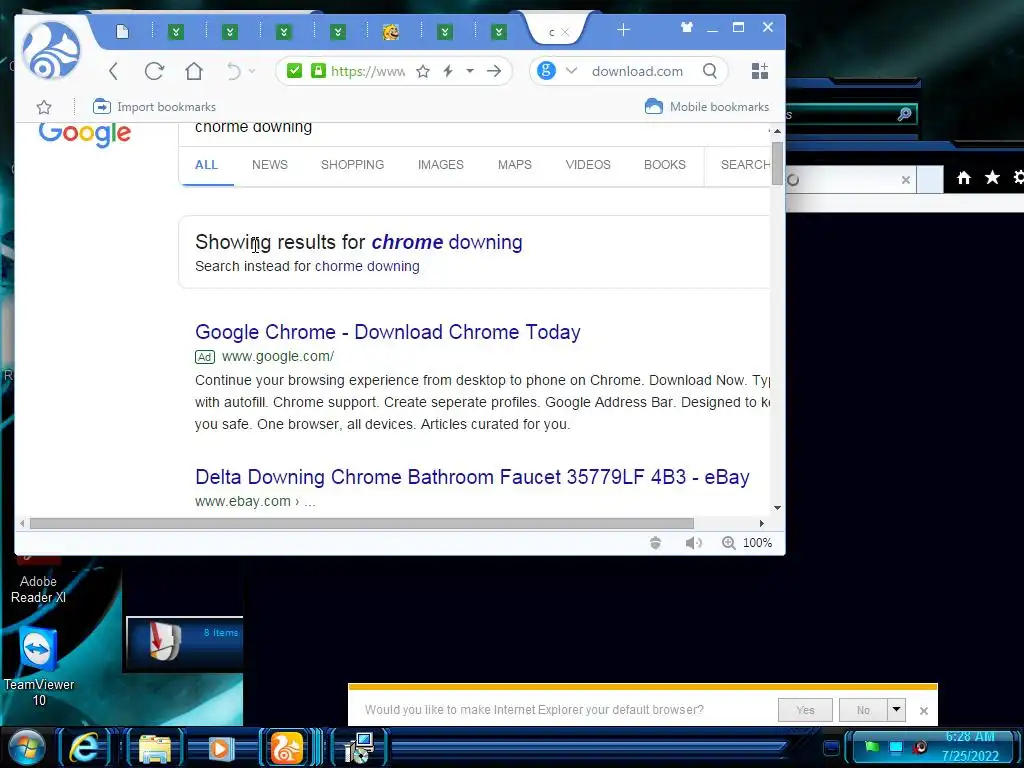Open the corrected 'chrome downing' link
The width and height of the screenshot is (1024, 768).
coord(447,242)
